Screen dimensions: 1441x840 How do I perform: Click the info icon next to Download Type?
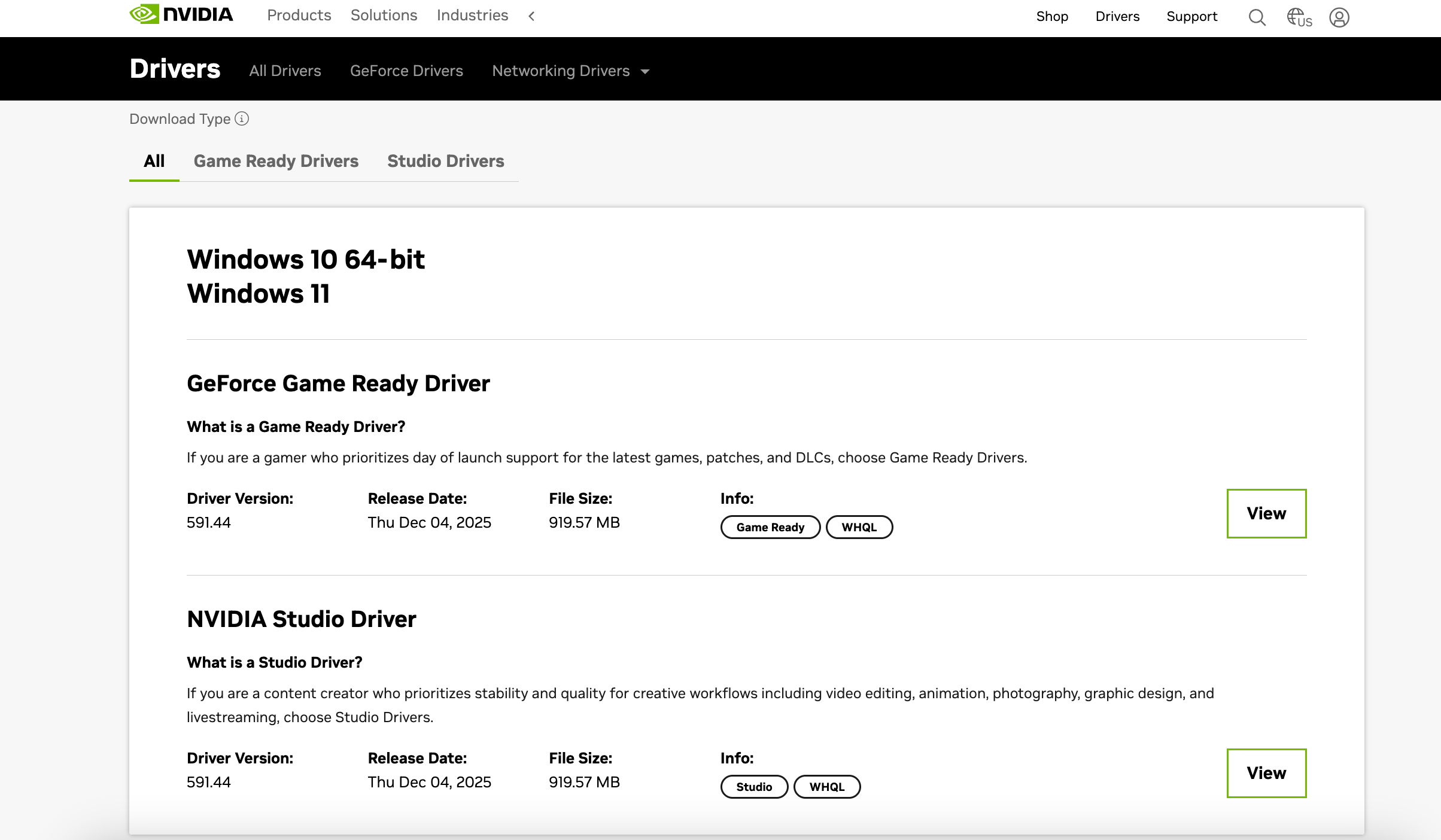pyautogui.click(x=242, y=120)
